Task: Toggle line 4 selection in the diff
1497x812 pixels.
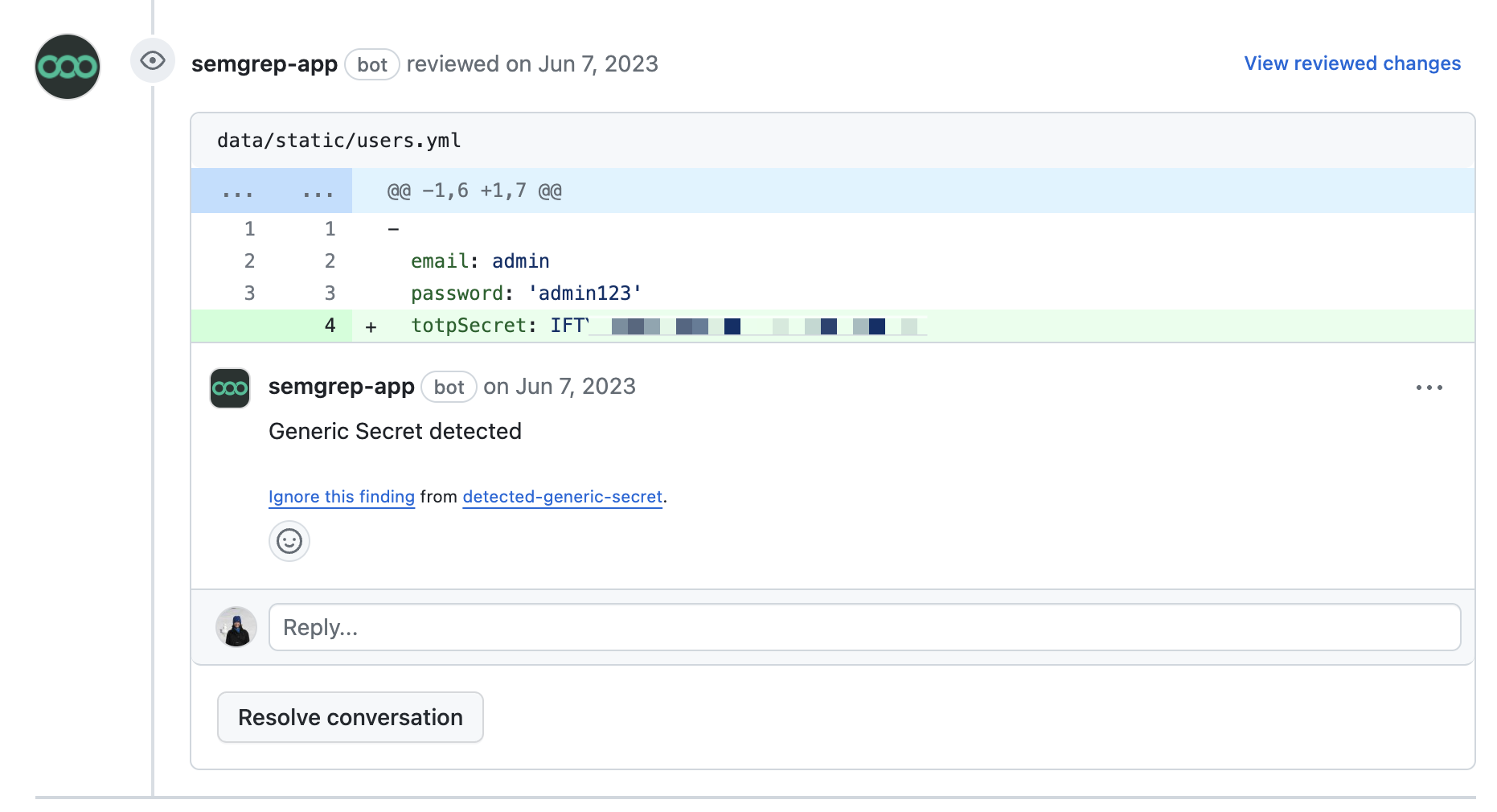Action: pyautogui.click(x=330, y=325)
